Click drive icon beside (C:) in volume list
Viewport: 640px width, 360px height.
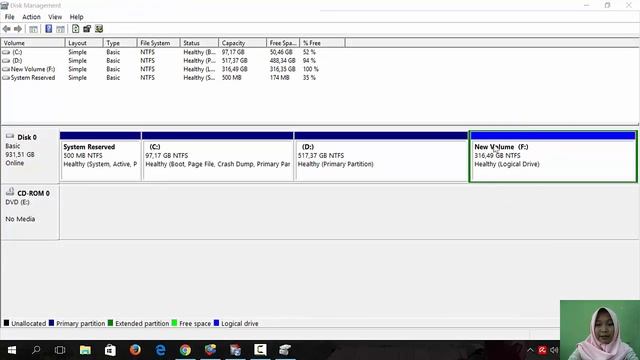6,52
